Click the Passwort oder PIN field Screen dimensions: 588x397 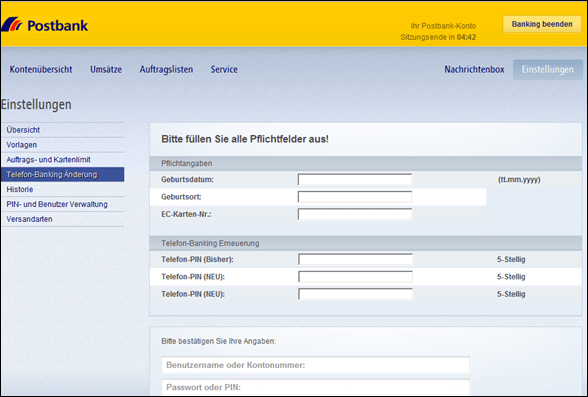(x=315, y=387)
